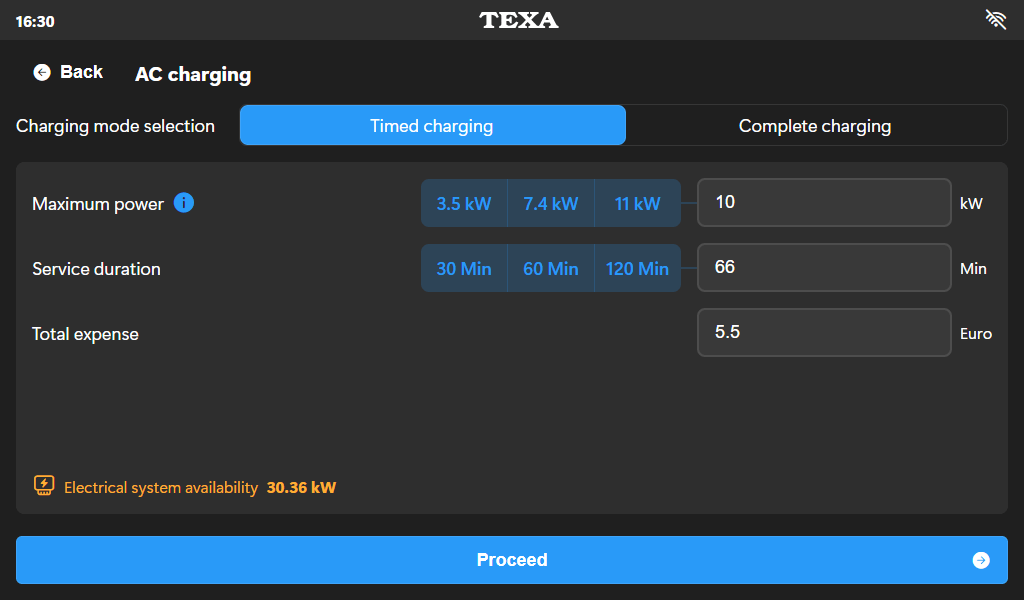Click the maximum power value field showing 10

coord(823,202)
